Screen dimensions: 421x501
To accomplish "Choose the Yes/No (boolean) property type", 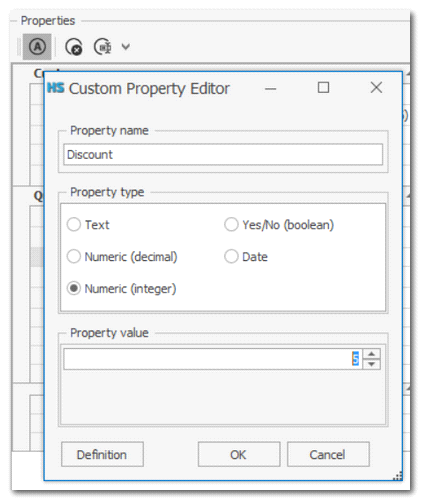I will pyautogui.click(x=279, y=225).
